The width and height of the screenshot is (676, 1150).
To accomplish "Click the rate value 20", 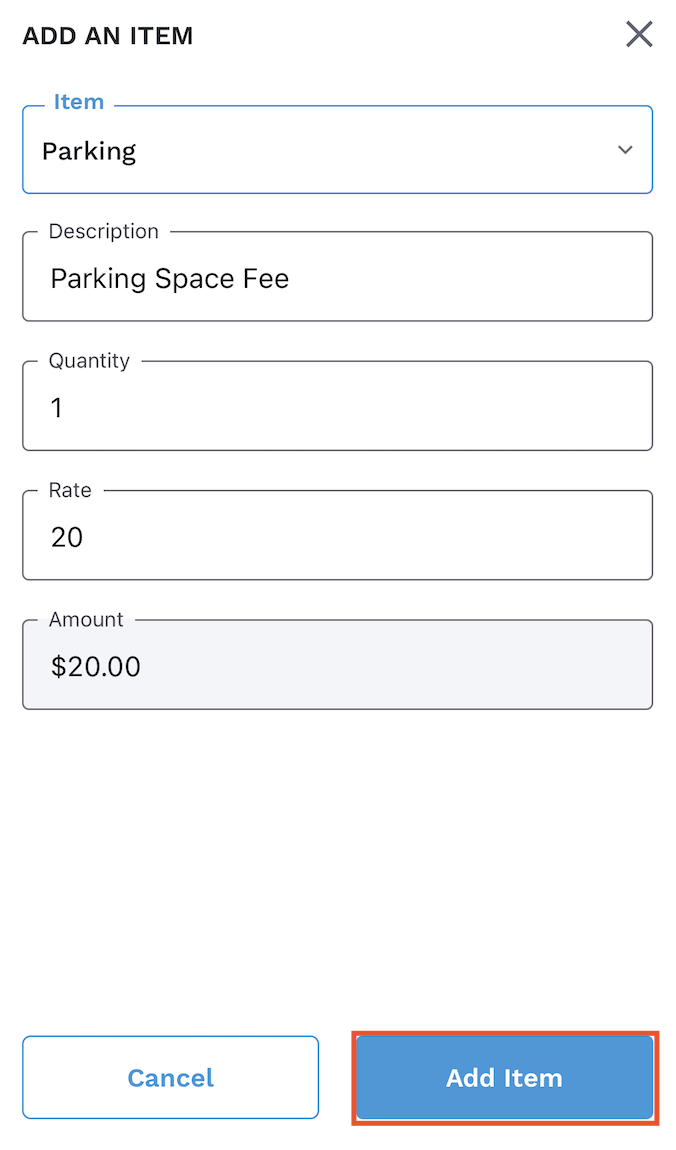I will click(67, 537).
